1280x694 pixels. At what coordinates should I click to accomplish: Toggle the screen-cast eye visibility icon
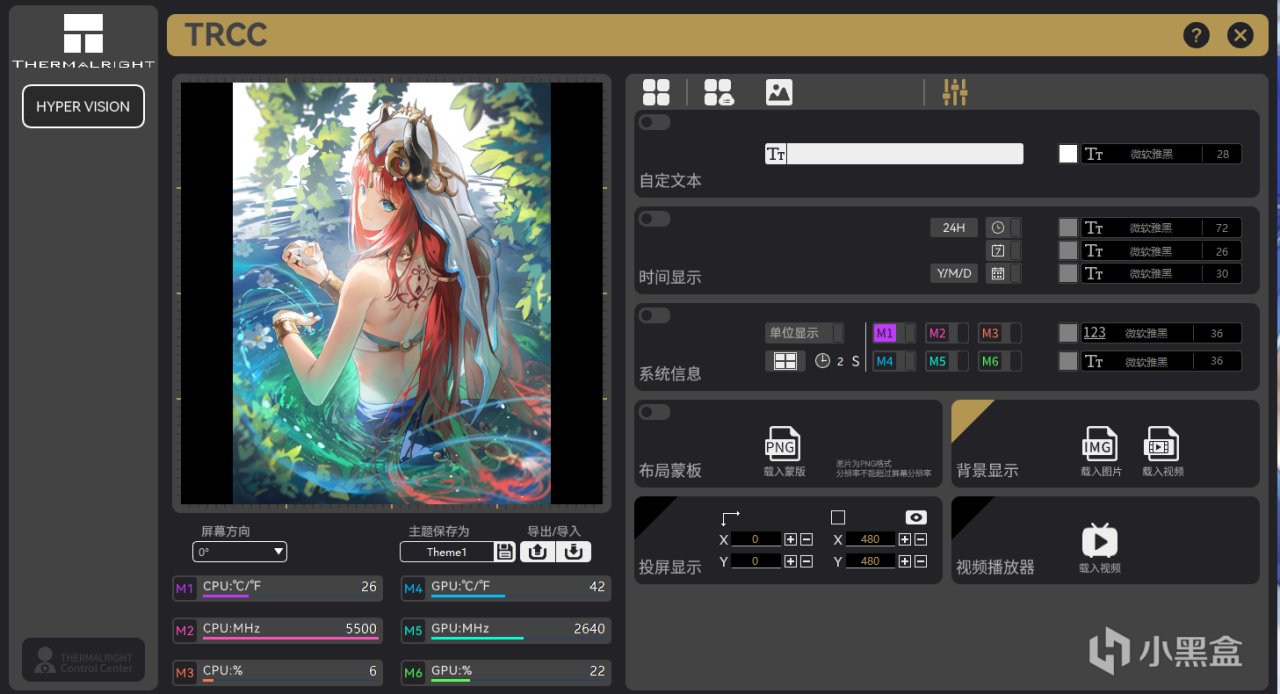click(x=916, y=517)
